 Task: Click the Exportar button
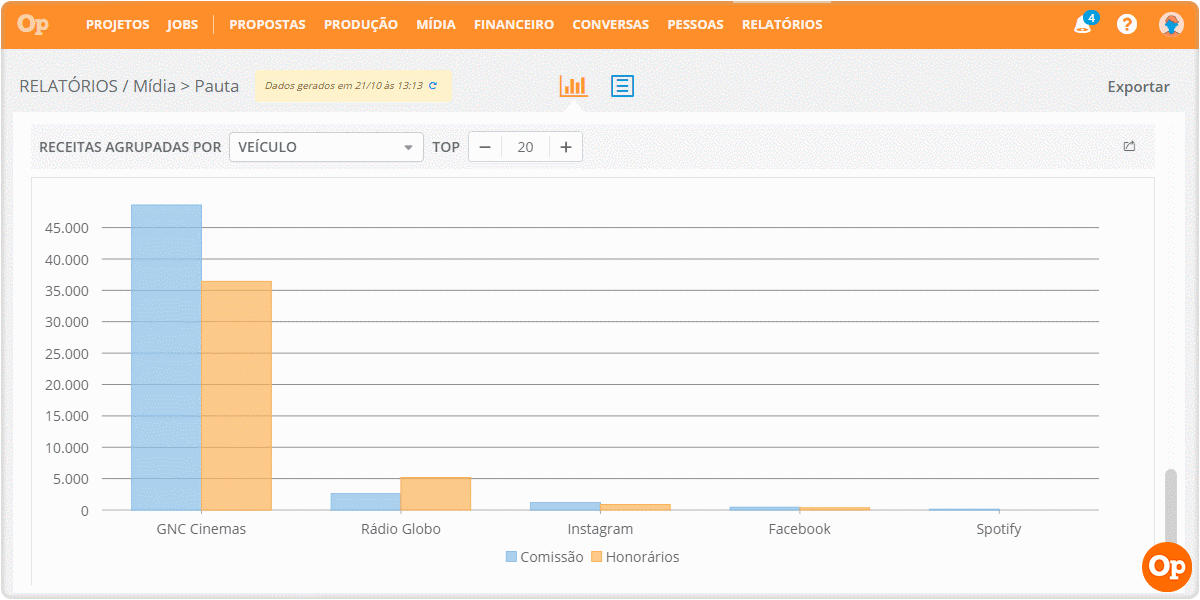[1138, 87]
